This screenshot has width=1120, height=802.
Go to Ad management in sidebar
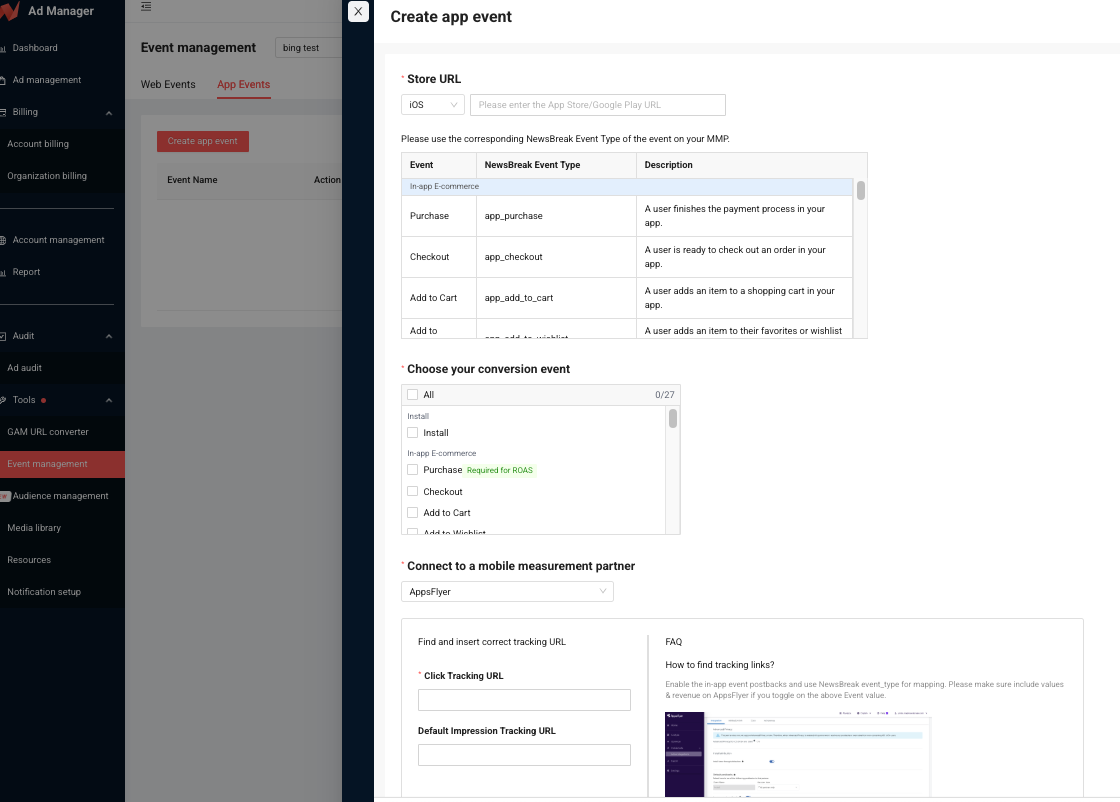coord(46,80)
